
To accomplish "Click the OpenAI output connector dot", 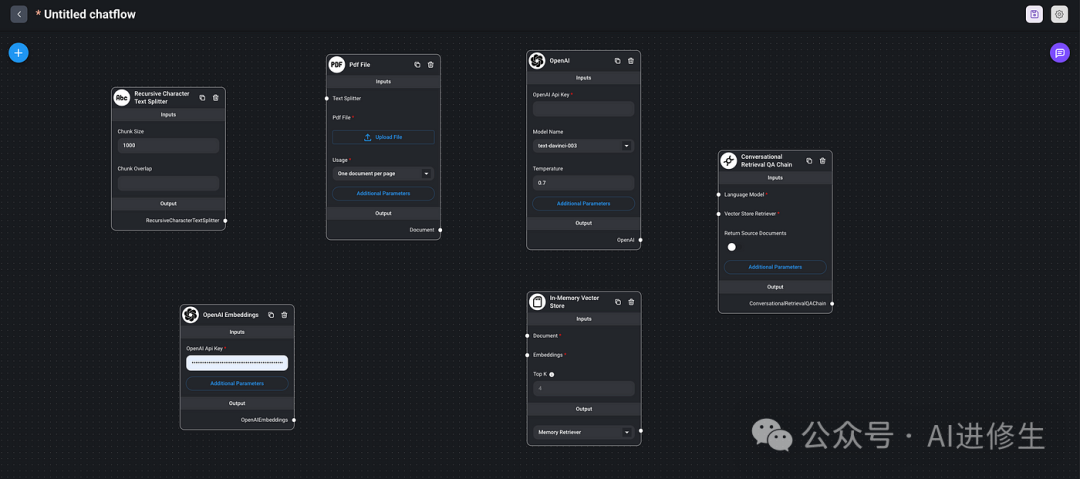I will tap(641, 240).
